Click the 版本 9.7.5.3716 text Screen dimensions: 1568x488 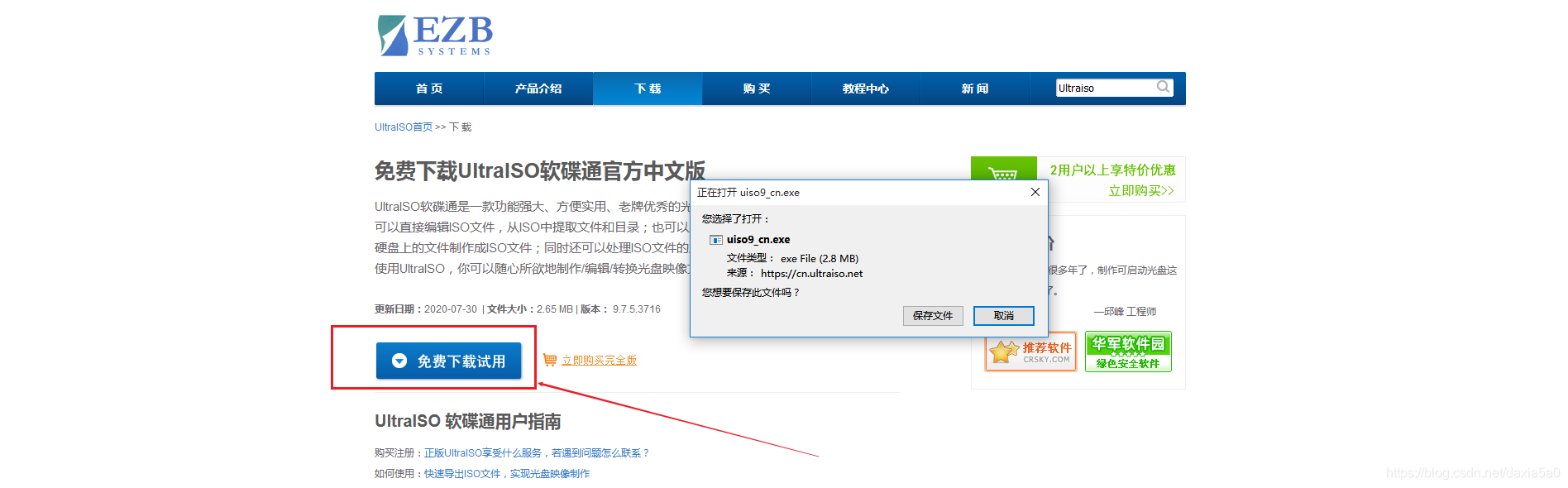[620, 309]
